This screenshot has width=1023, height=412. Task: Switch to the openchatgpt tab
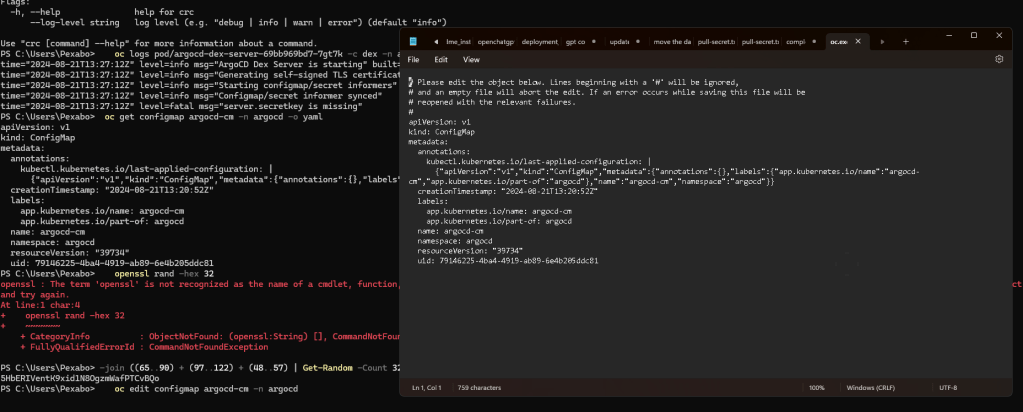click(496, 41)
